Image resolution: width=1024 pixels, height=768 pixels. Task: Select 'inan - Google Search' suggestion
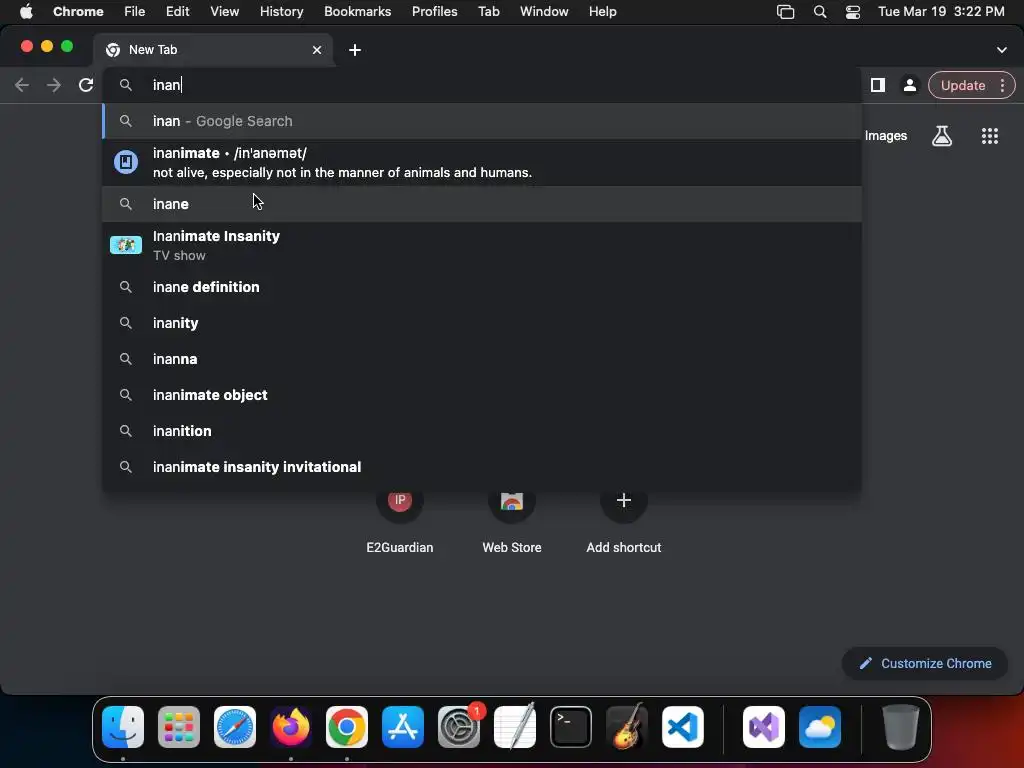[482, 121]
